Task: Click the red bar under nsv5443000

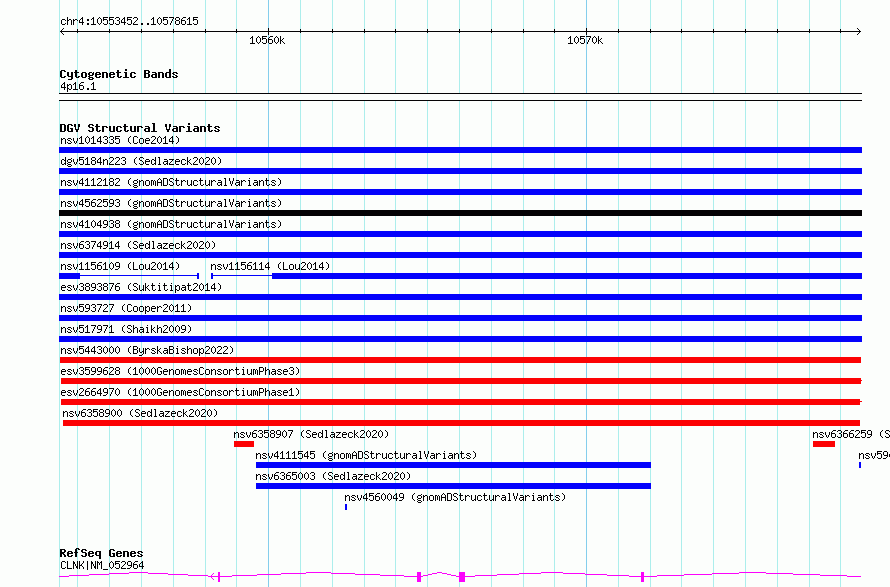Action: [x=460, y=360]
